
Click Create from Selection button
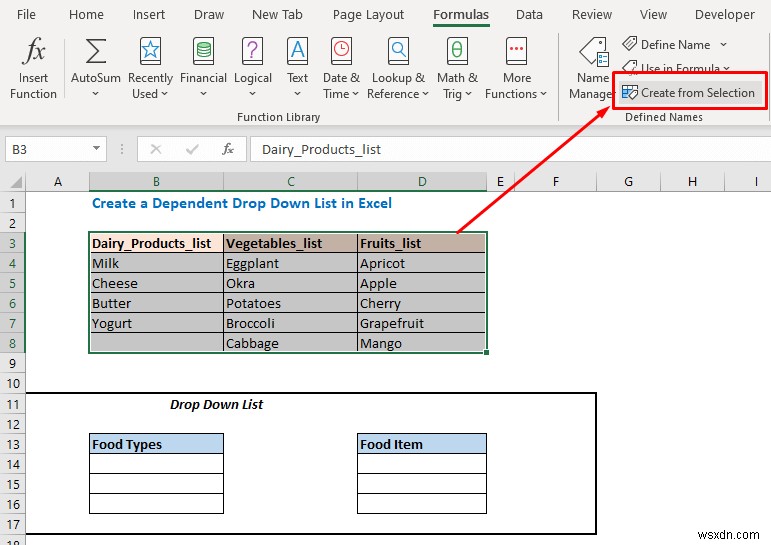click(688, 93)
